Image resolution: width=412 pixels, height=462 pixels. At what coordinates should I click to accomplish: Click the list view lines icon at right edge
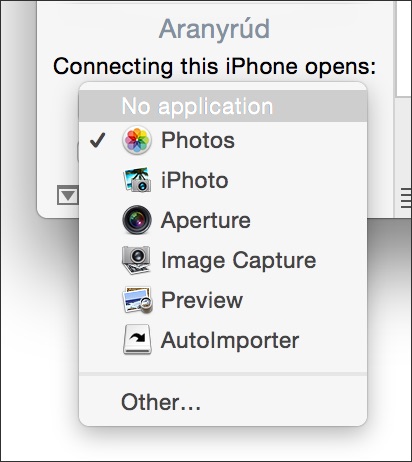click(406, 198)
